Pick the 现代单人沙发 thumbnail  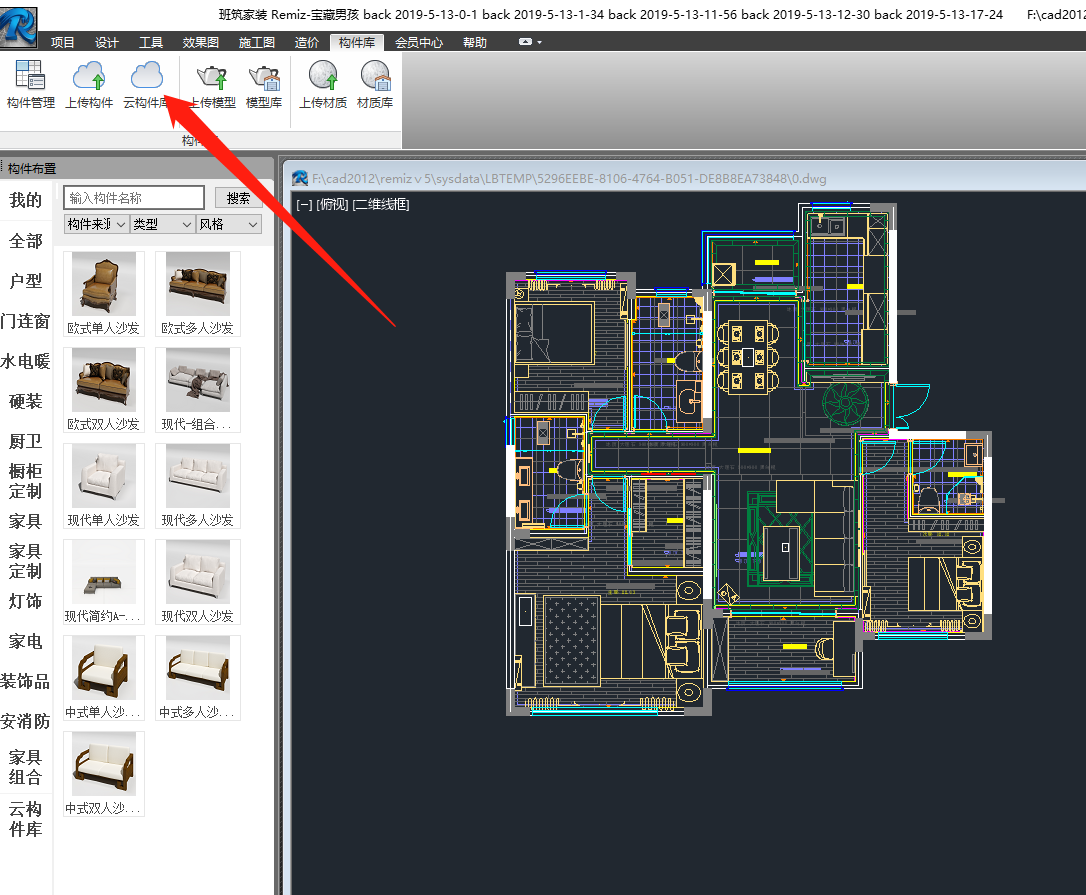pos(104,486)
